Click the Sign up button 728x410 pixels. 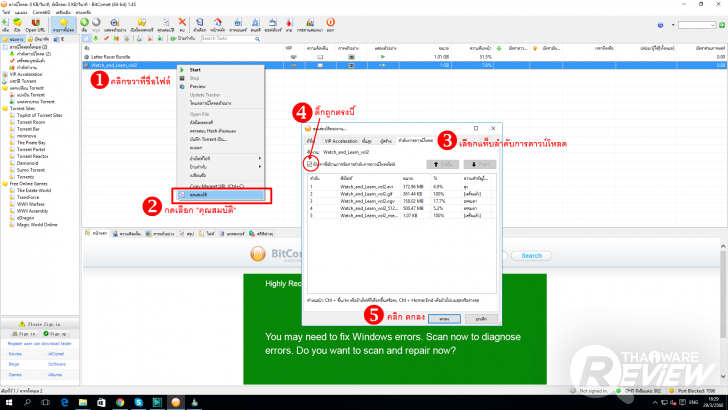click(55, 334)
